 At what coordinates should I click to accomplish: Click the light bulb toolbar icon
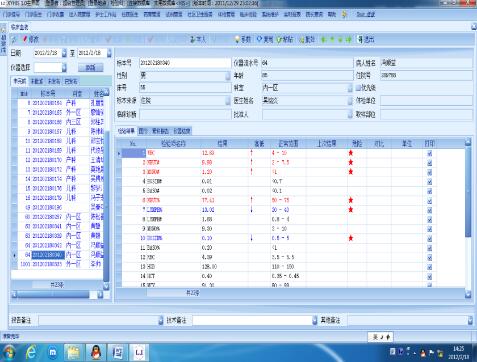coord(237,39)
